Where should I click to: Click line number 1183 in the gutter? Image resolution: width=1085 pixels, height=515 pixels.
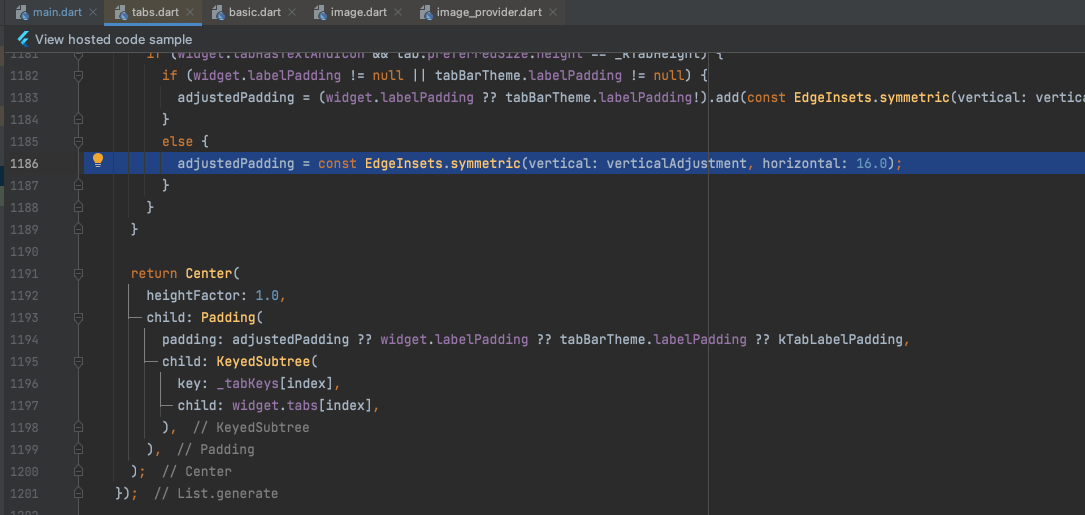pyautogui.click(x=25, y=98)
